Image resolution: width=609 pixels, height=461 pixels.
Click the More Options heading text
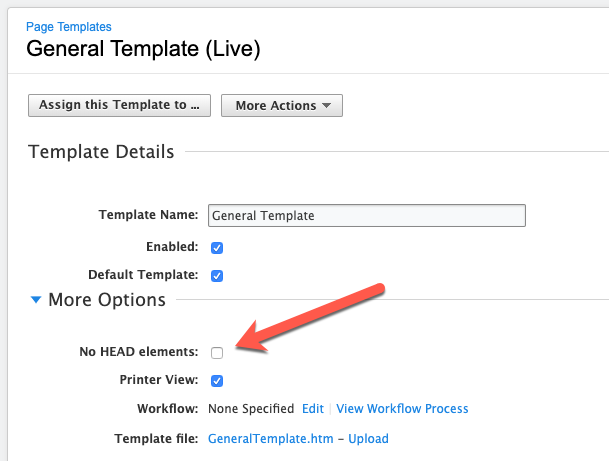107,299
